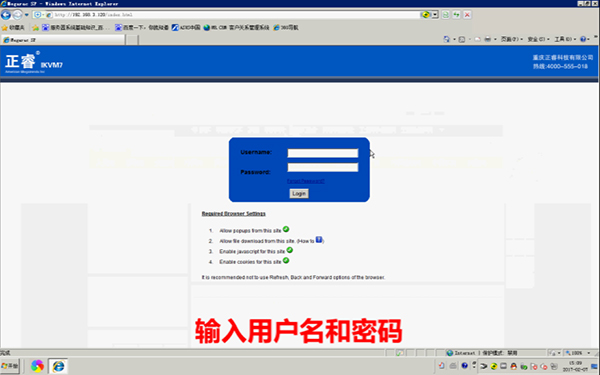
Task: Open the Safety (安全) menu
Action: point(538,39)
